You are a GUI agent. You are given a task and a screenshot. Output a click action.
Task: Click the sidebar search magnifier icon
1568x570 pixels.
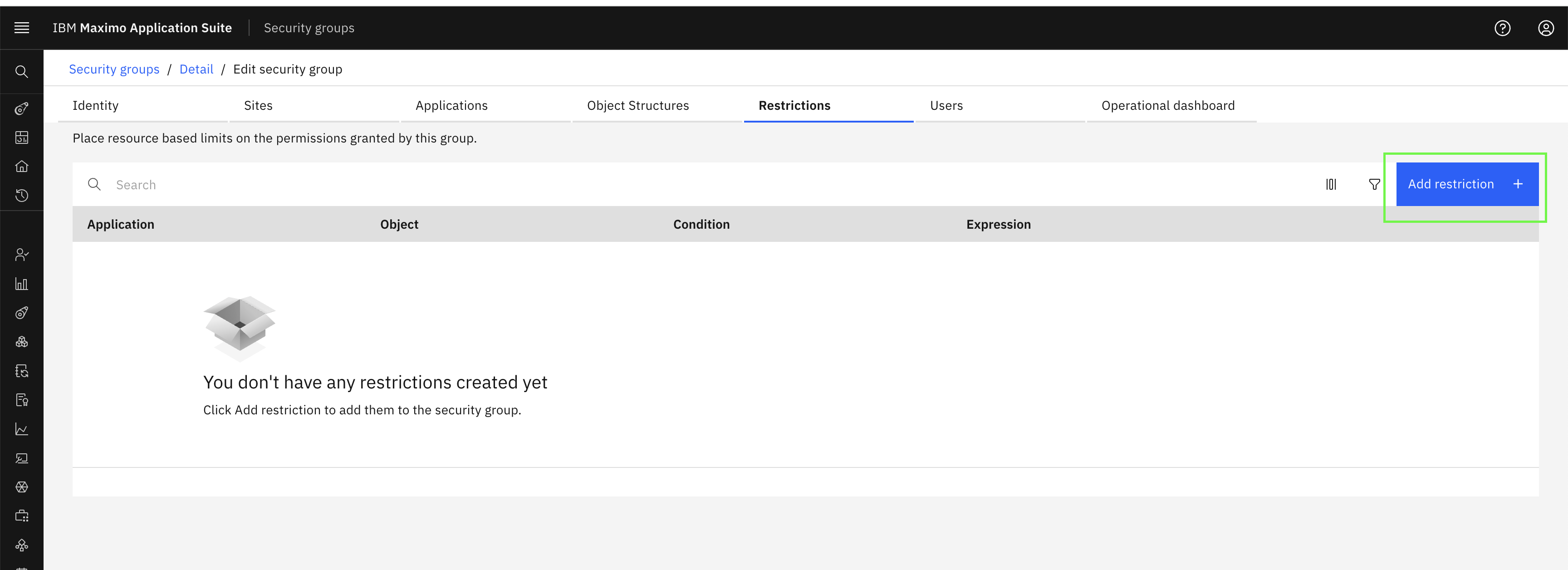click(22, 72)
